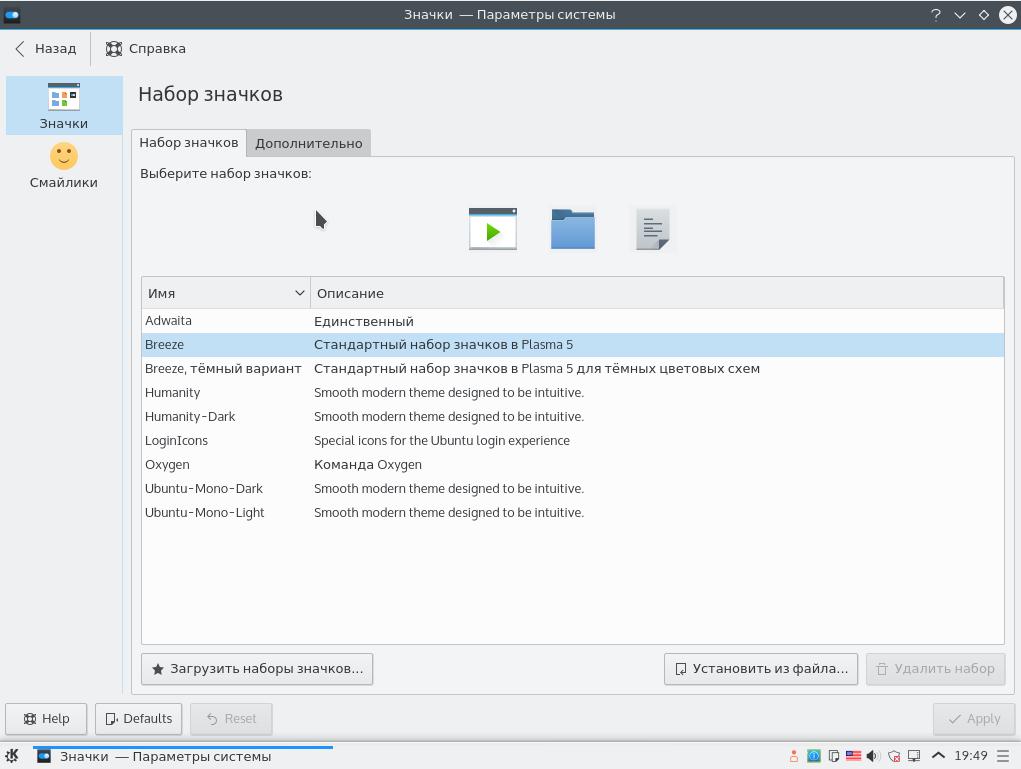This screenshot has height=769, width=1021.
Task: Select Breeze тёмный вариант theme row
Action: pos(223,368)
